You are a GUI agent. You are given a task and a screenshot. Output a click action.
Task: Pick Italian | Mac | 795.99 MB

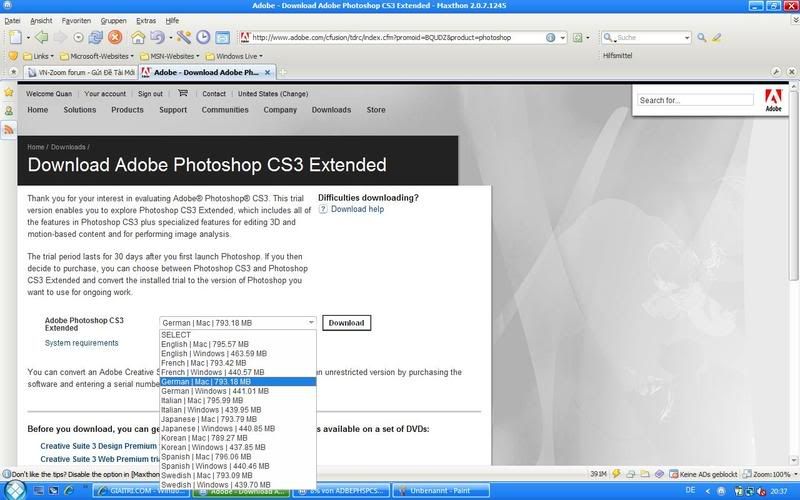[x=238, y=401]
